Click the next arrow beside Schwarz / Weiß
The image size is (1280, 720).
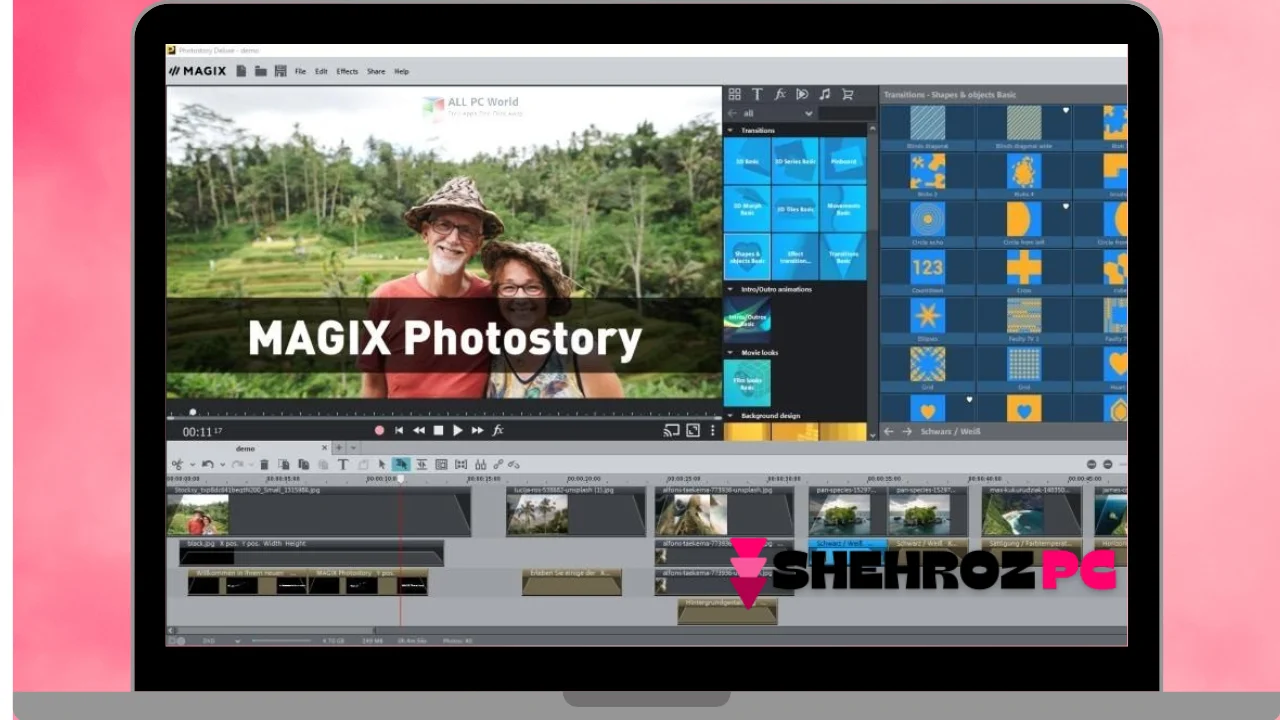tap(907, 431)
